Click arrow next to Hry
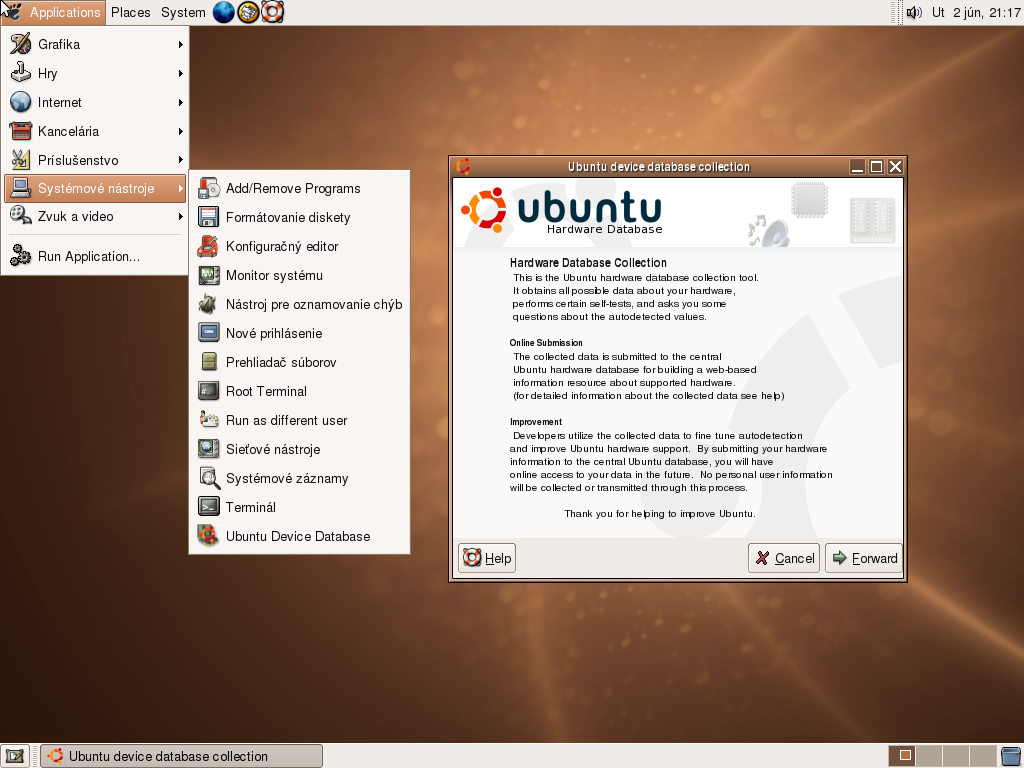This screenshot has width=1024, height=768. (x=180, y=73)
